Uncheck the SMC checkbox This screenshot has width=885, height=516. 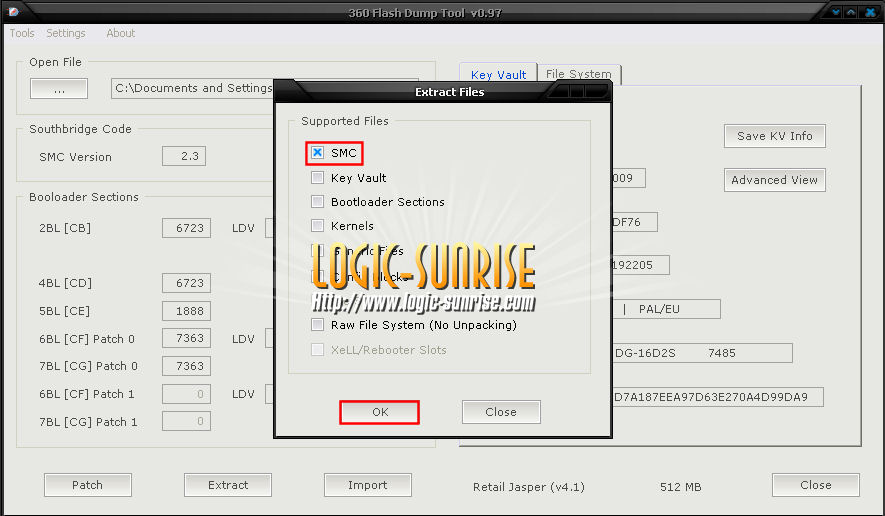[318, 153]
